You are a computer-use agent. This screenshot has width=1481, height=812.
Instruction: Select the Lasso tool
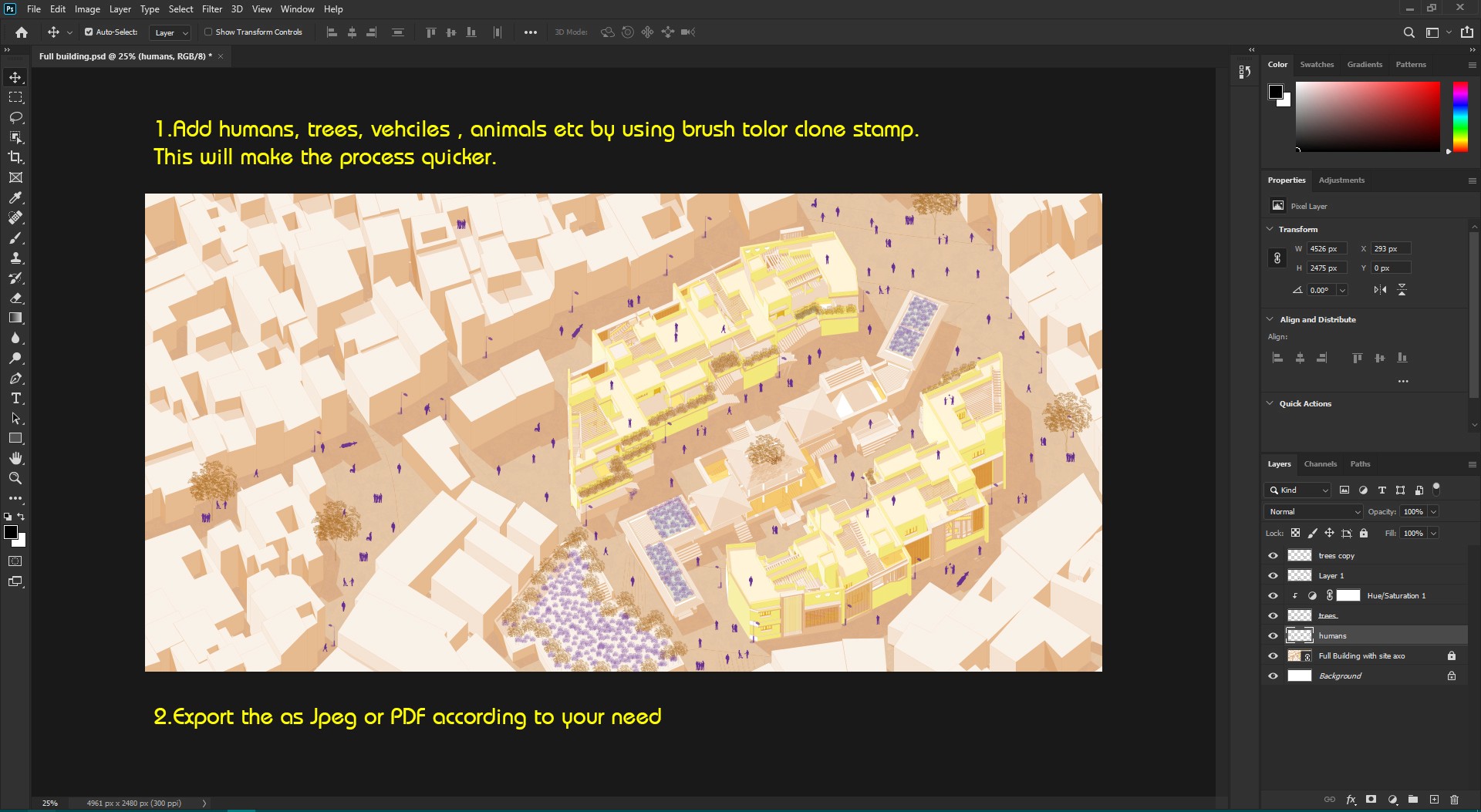click(x=15, y=117)
